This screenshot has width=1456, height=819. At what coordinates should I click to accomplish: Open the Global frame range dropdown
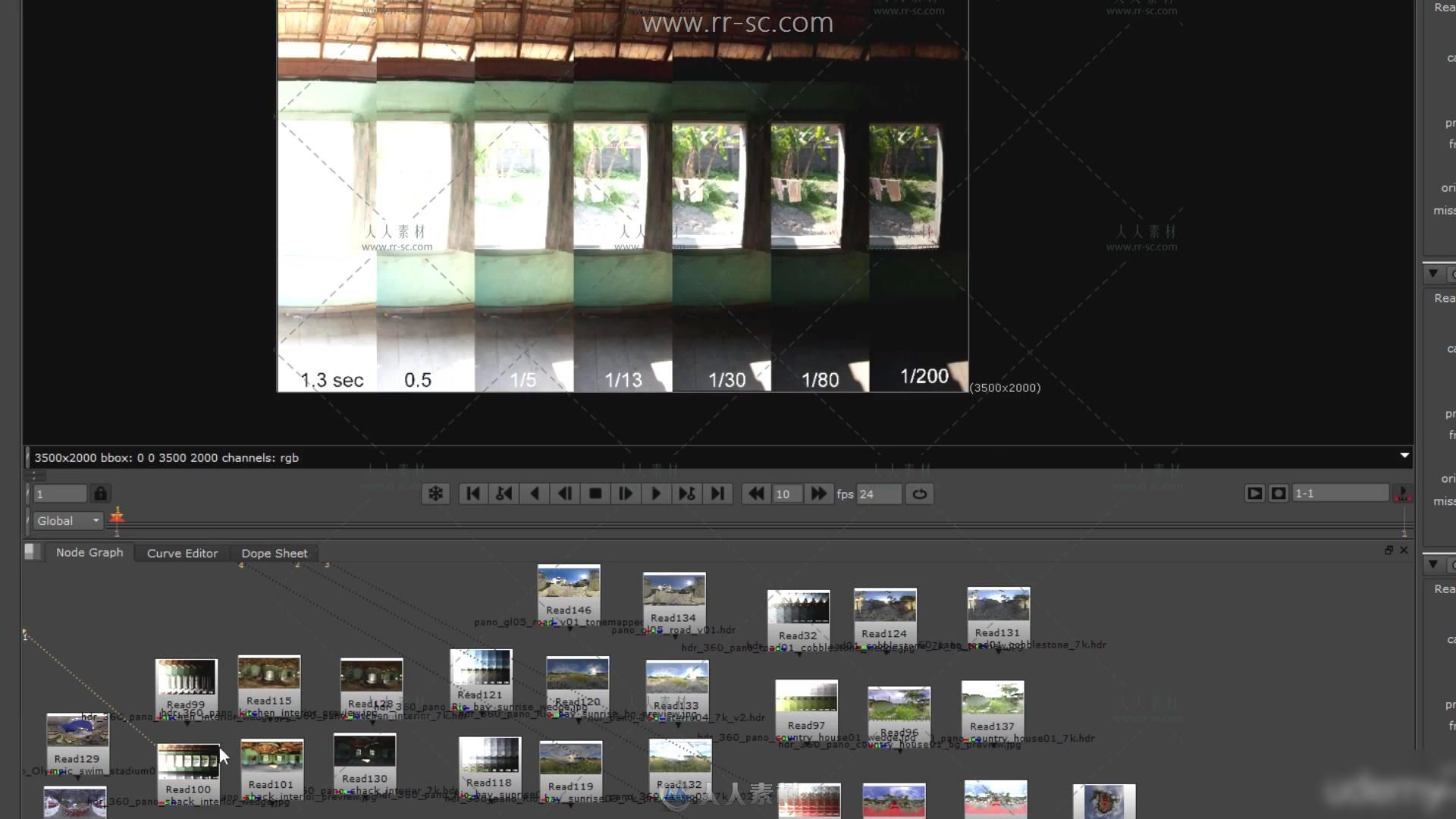tap(67, 521)
